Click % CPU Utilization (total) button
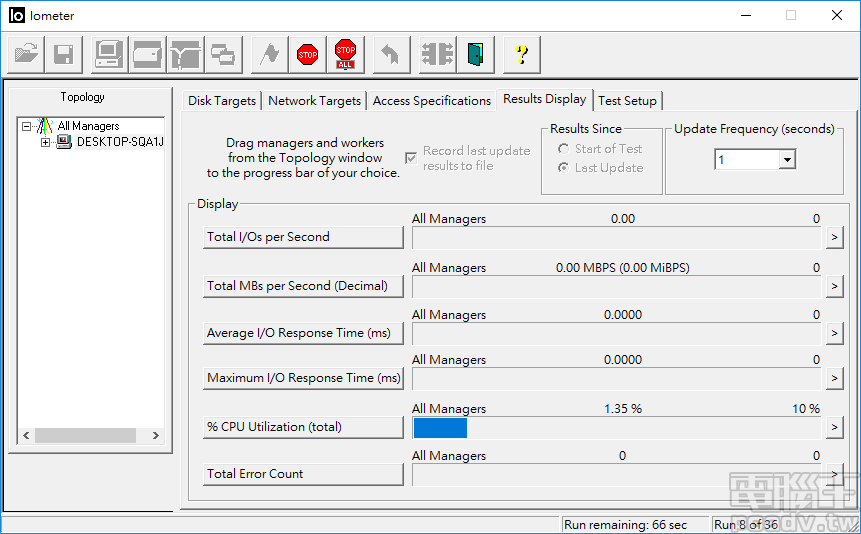 303,427
